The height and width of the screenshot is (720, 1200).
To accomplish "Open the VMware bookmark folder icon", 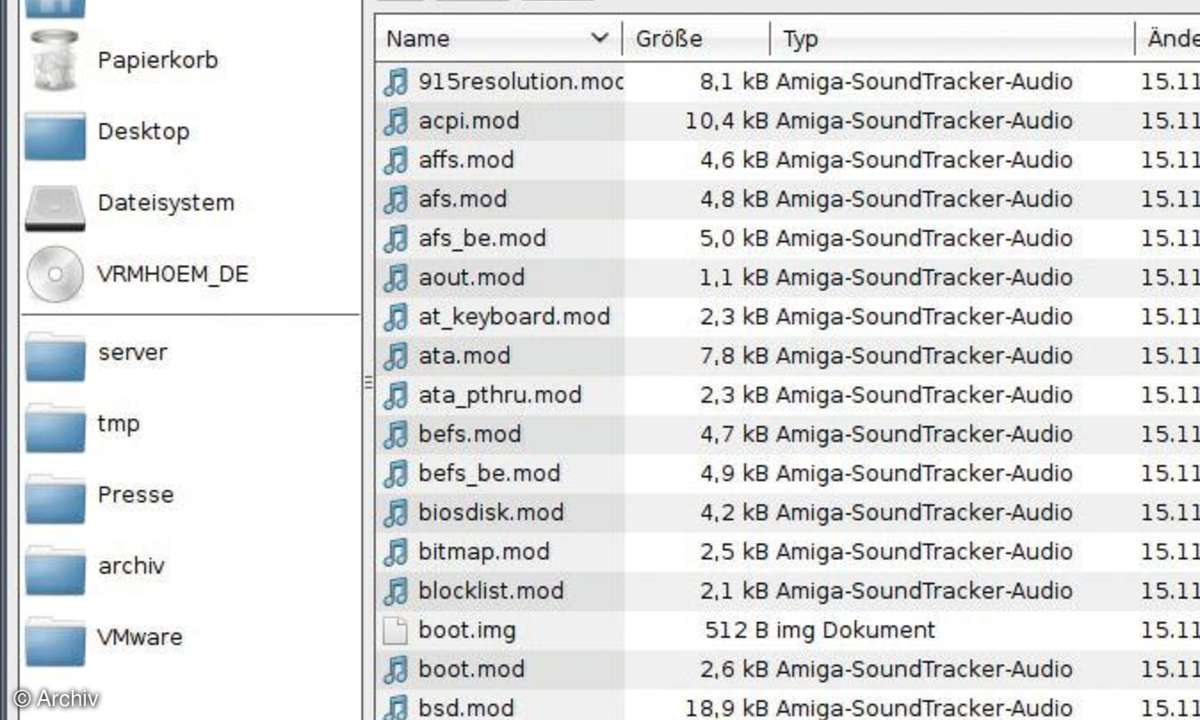I will tap(55, 641).
